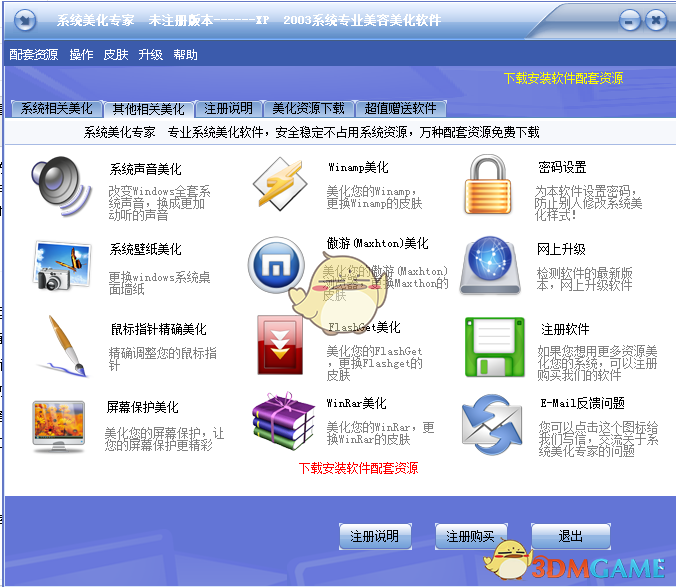Click the description 美化您的WinRar
Screen dimensions: 676x587
[380, 433]
